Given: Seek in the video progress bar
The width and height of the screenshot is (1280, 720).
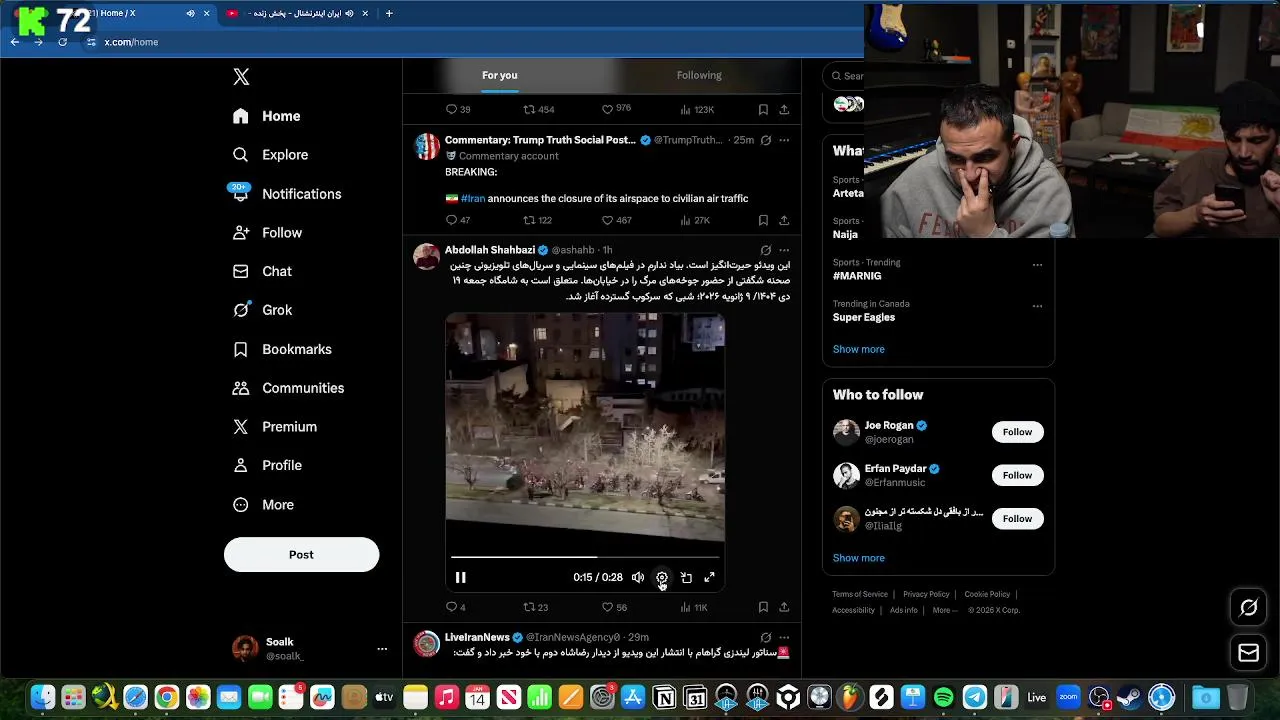Looking at the screenshot, I should tap(585, 557).
